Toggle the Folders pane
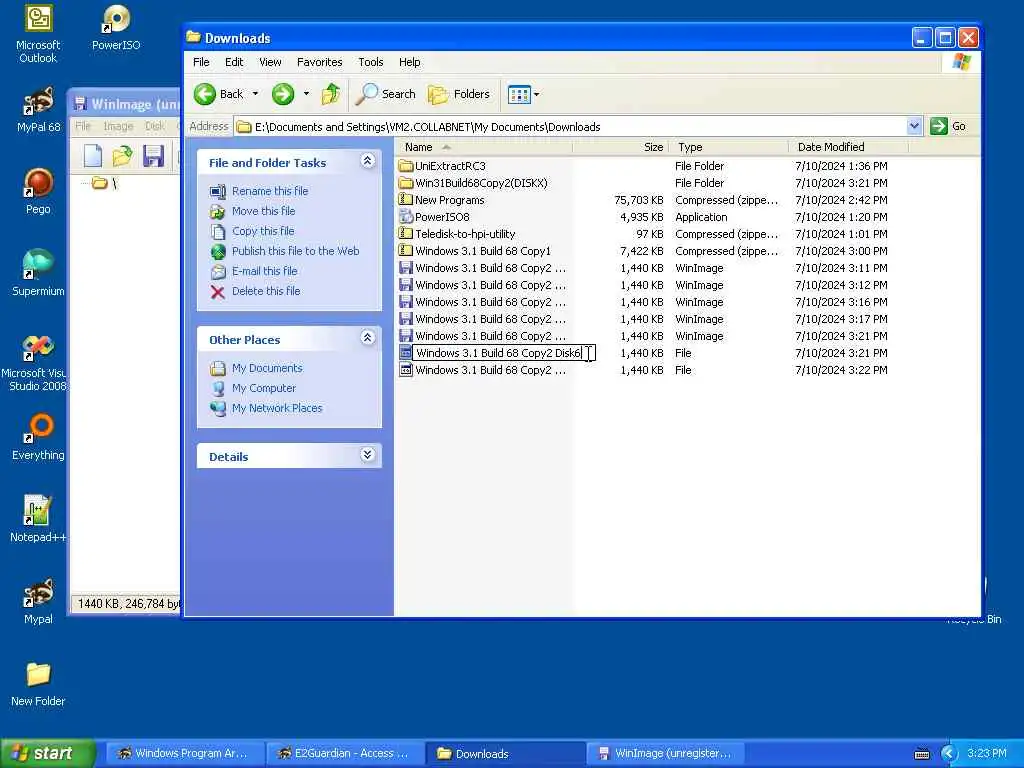Image resolution: width=1024 pixels, height=768 pixels. [459, 94]
